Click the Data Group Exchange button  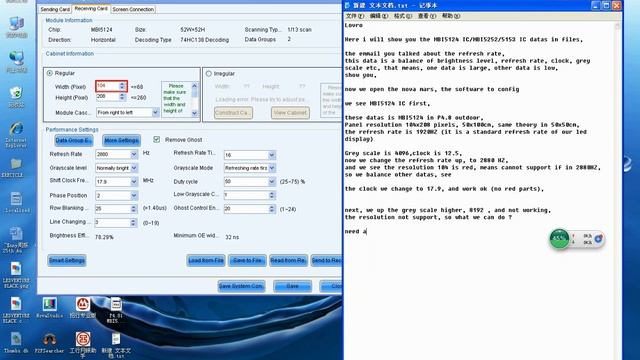(x=73, y=140)
